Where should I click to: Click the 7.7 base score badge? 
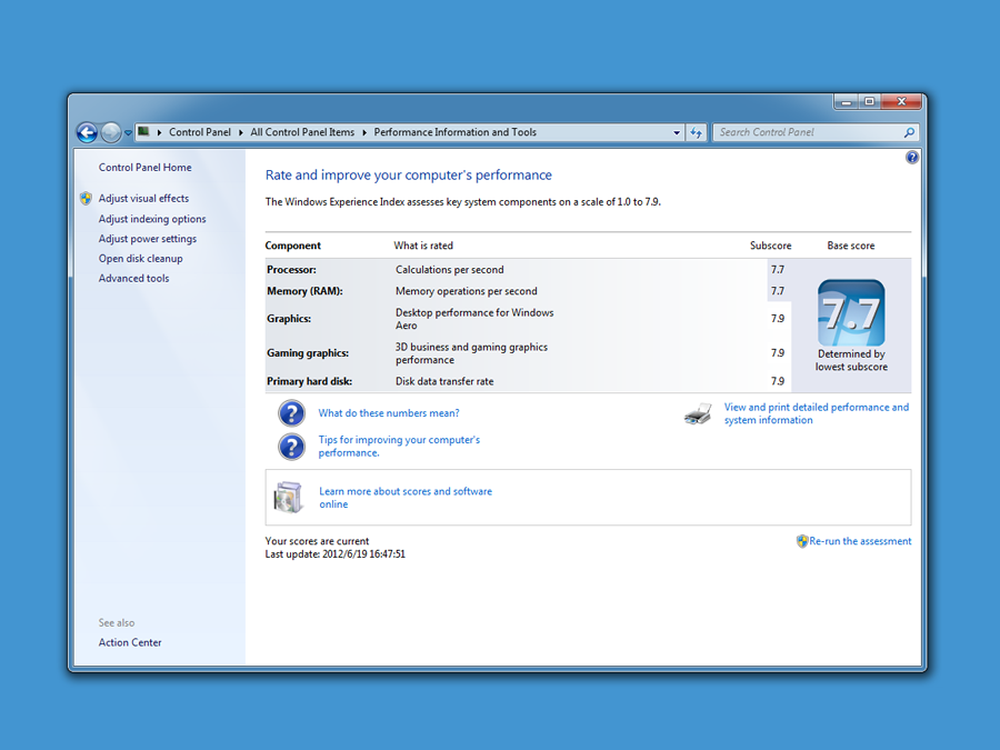point(851,312)
